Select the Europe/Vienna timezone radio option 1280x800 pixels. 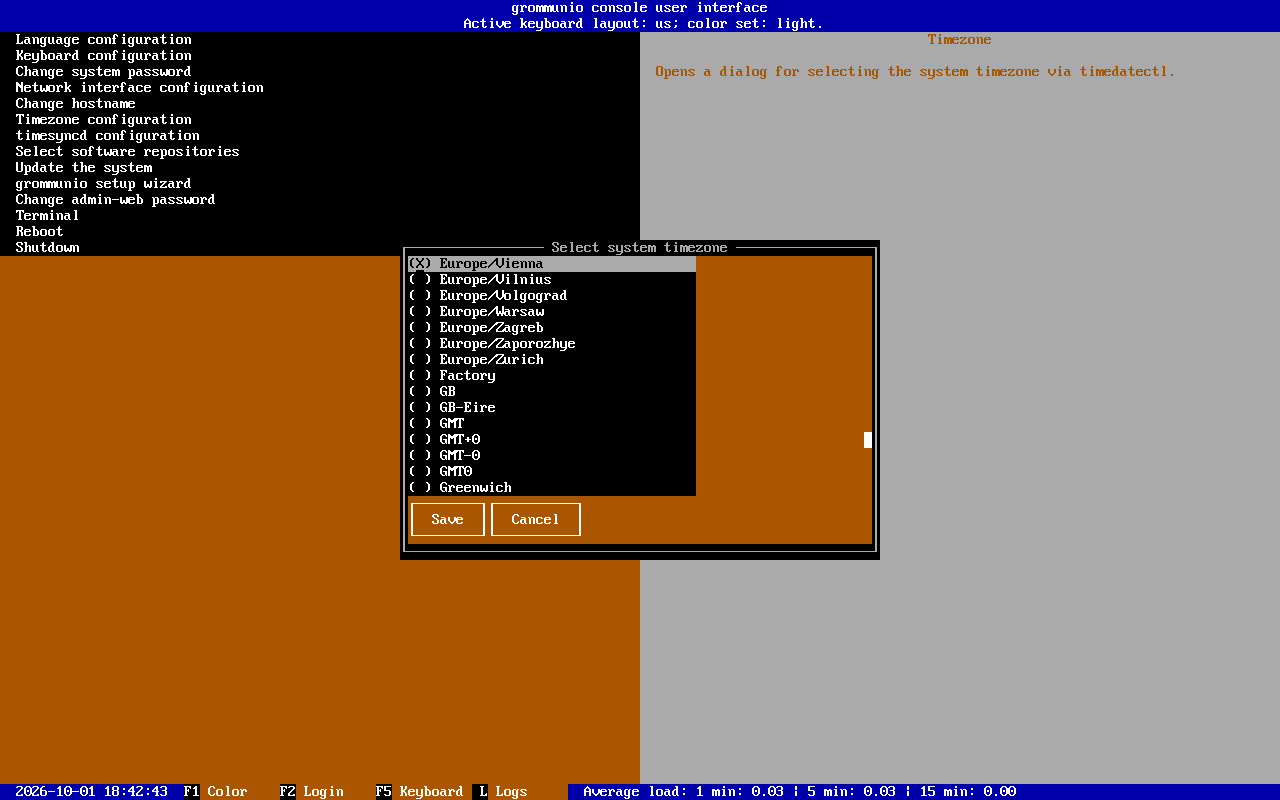[552, 264]
